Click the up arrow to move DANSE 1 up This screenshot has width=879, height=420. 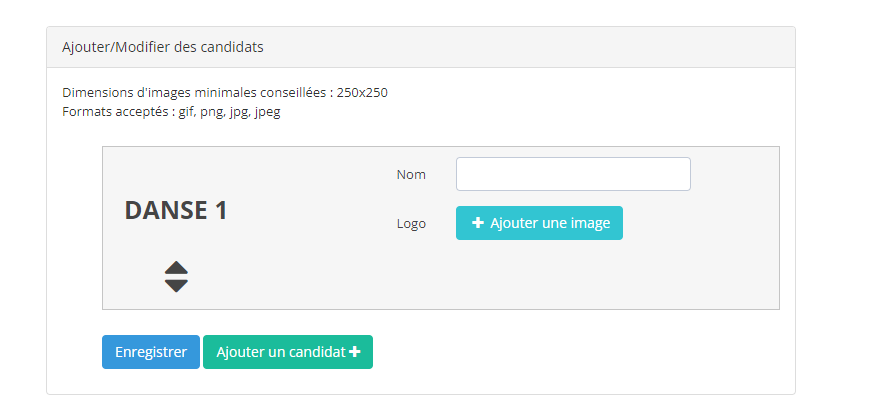click(176, 267)
